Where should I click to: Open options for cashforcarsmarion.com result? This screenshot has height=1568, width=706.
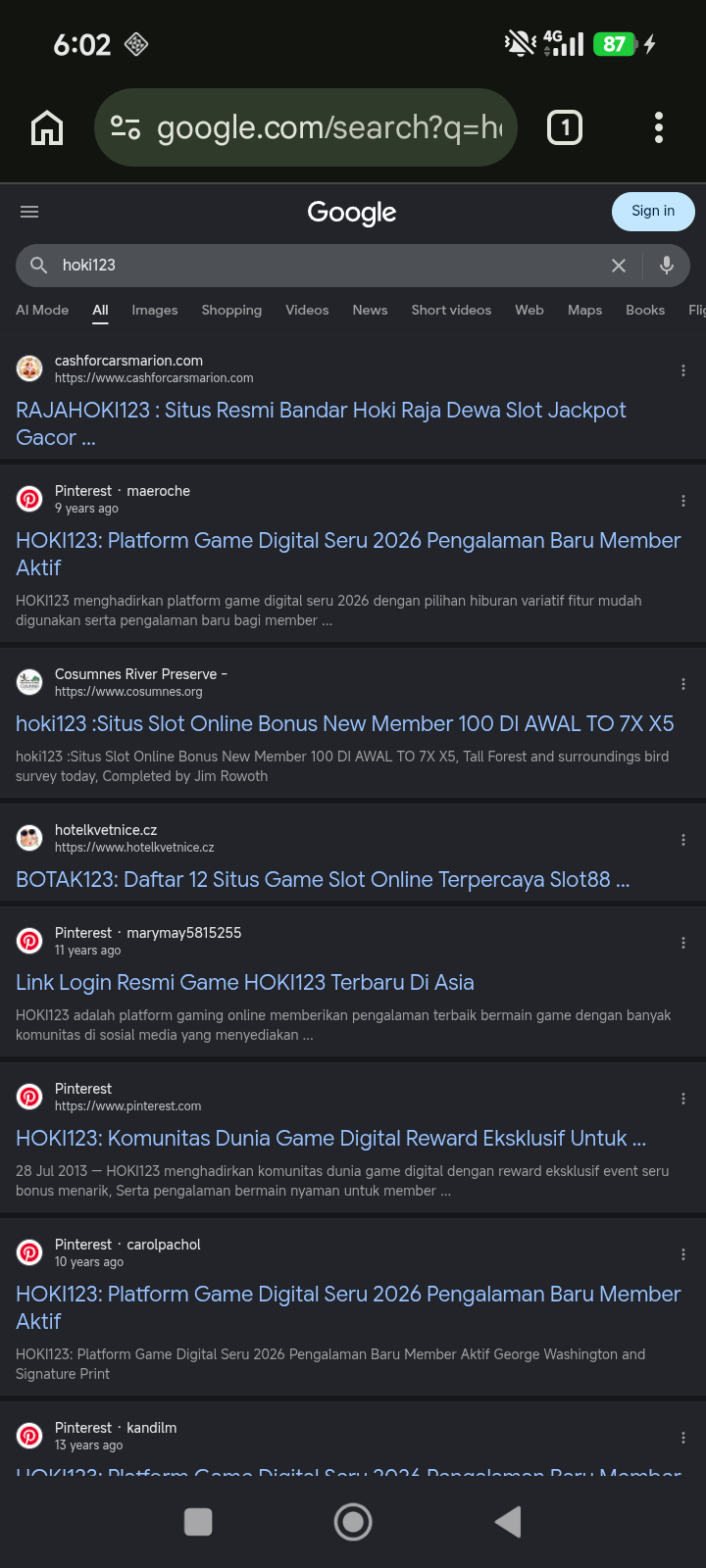tap(683, 370)
